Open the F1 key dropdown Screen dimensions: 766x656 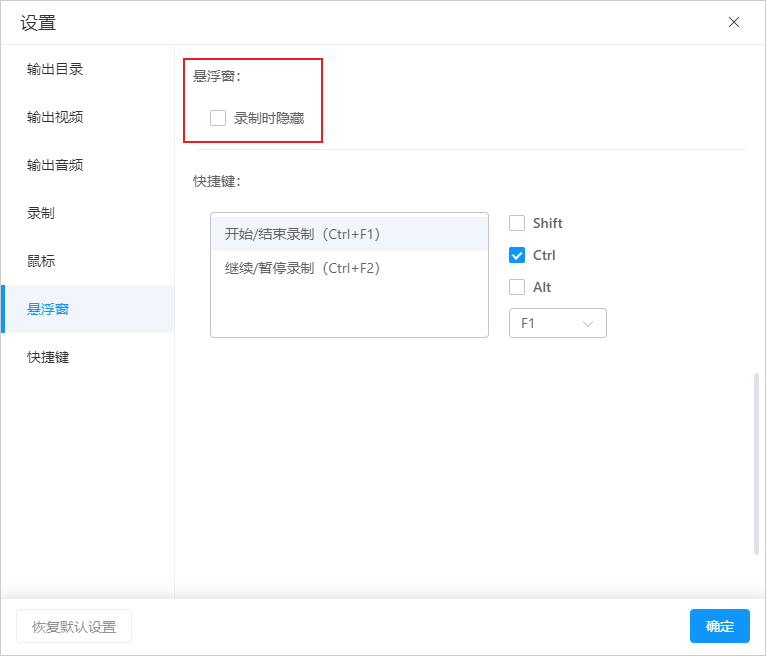(557, 323)
